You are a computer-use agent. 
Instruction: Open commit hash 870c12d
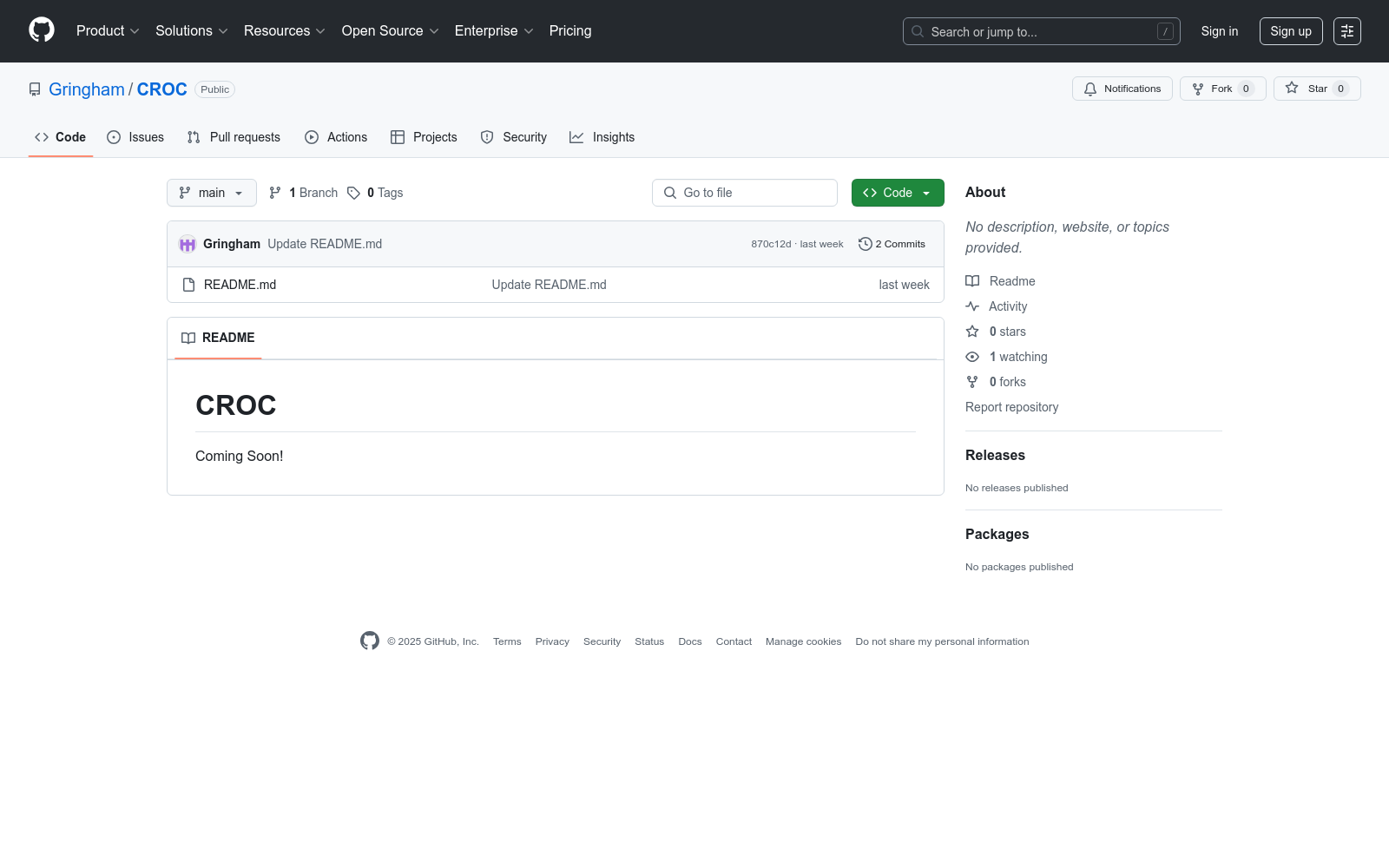(771, 244)
